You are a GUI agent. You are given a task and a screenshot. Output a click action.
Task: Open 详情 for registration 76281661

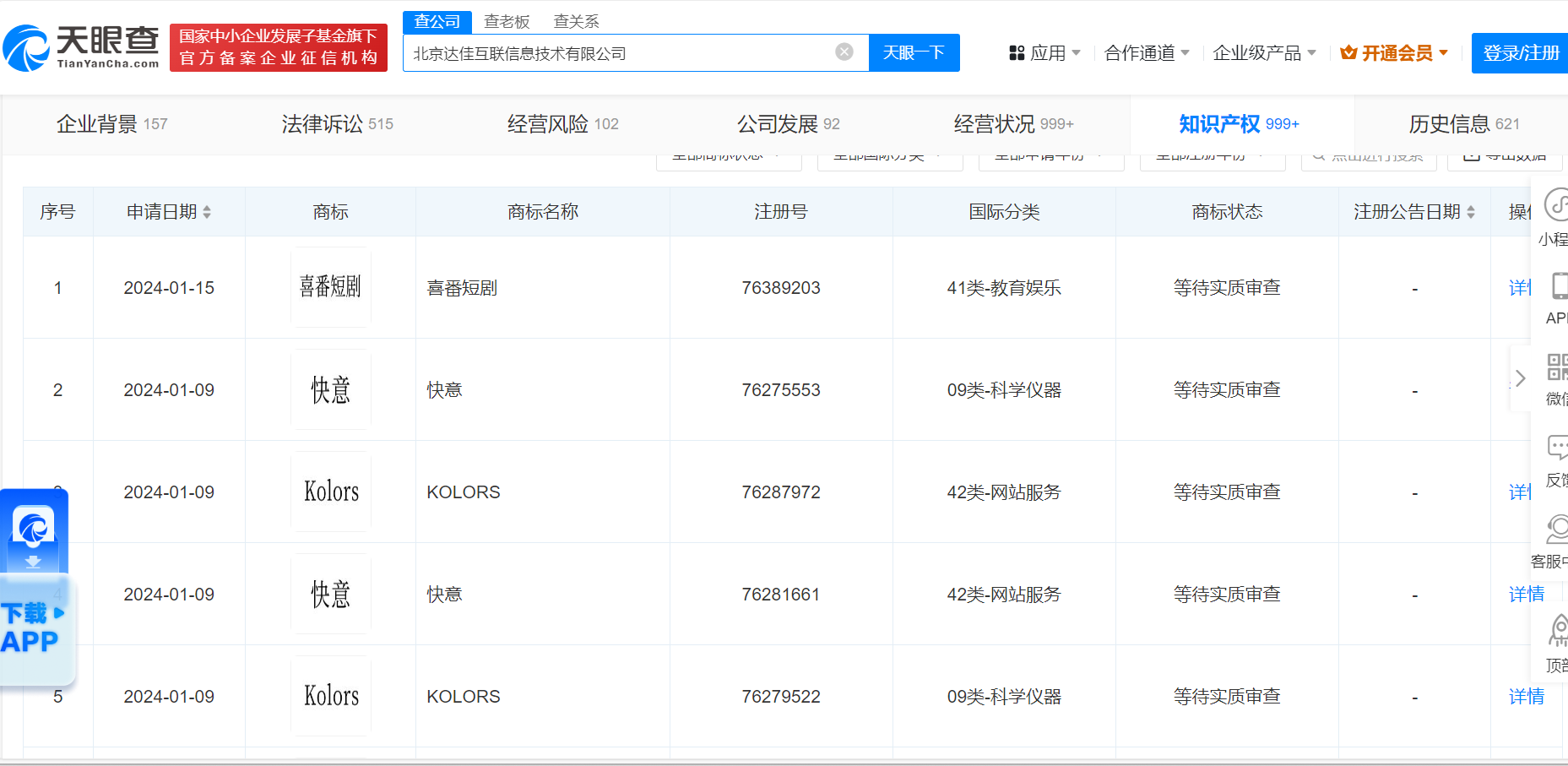[1527, 595]
